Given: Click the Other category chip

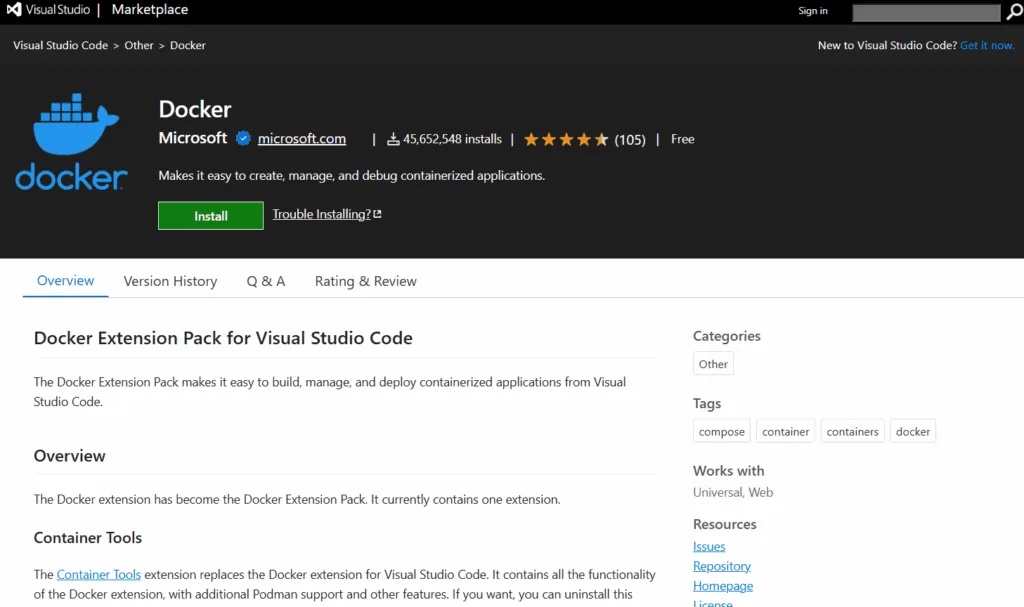Looking at the screenshot, I should [x=713, y=364].
